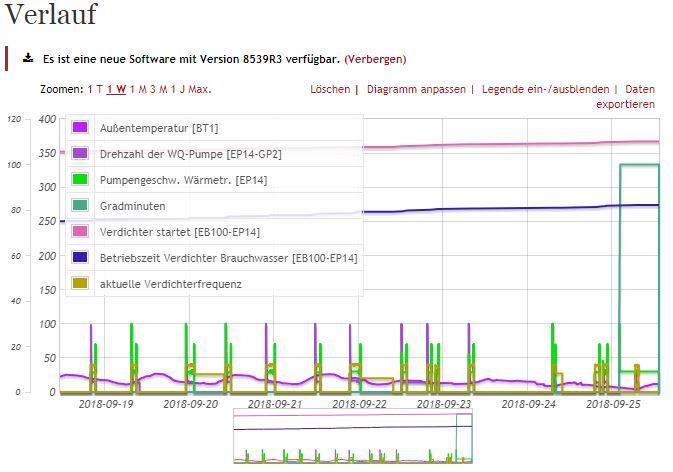673x472 pixels.
Task: Select the 1 W zoom range
Action: (x=116, y=89)
